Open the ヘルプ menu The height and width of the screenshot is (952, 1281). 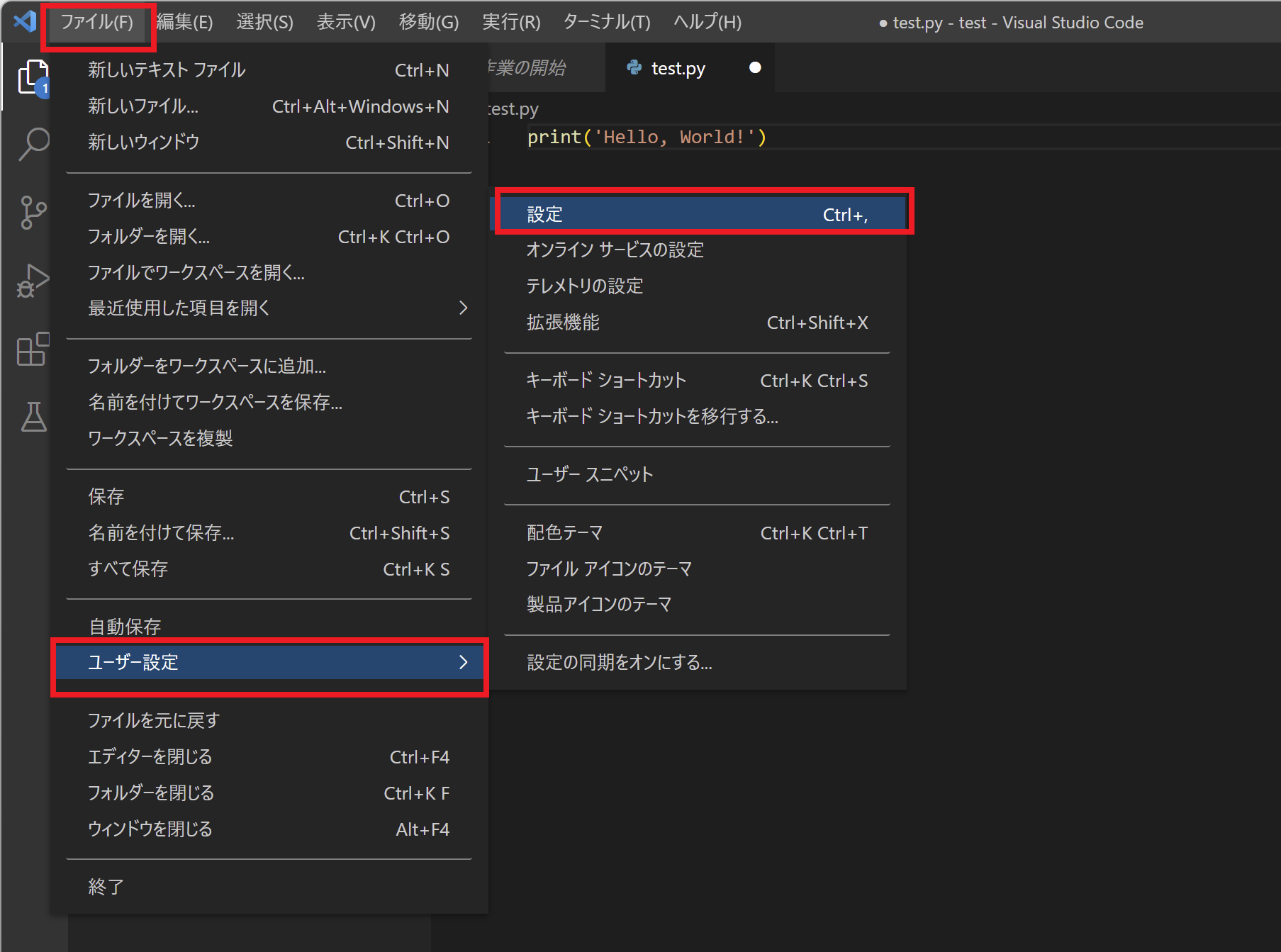click(x=705, y=22)
